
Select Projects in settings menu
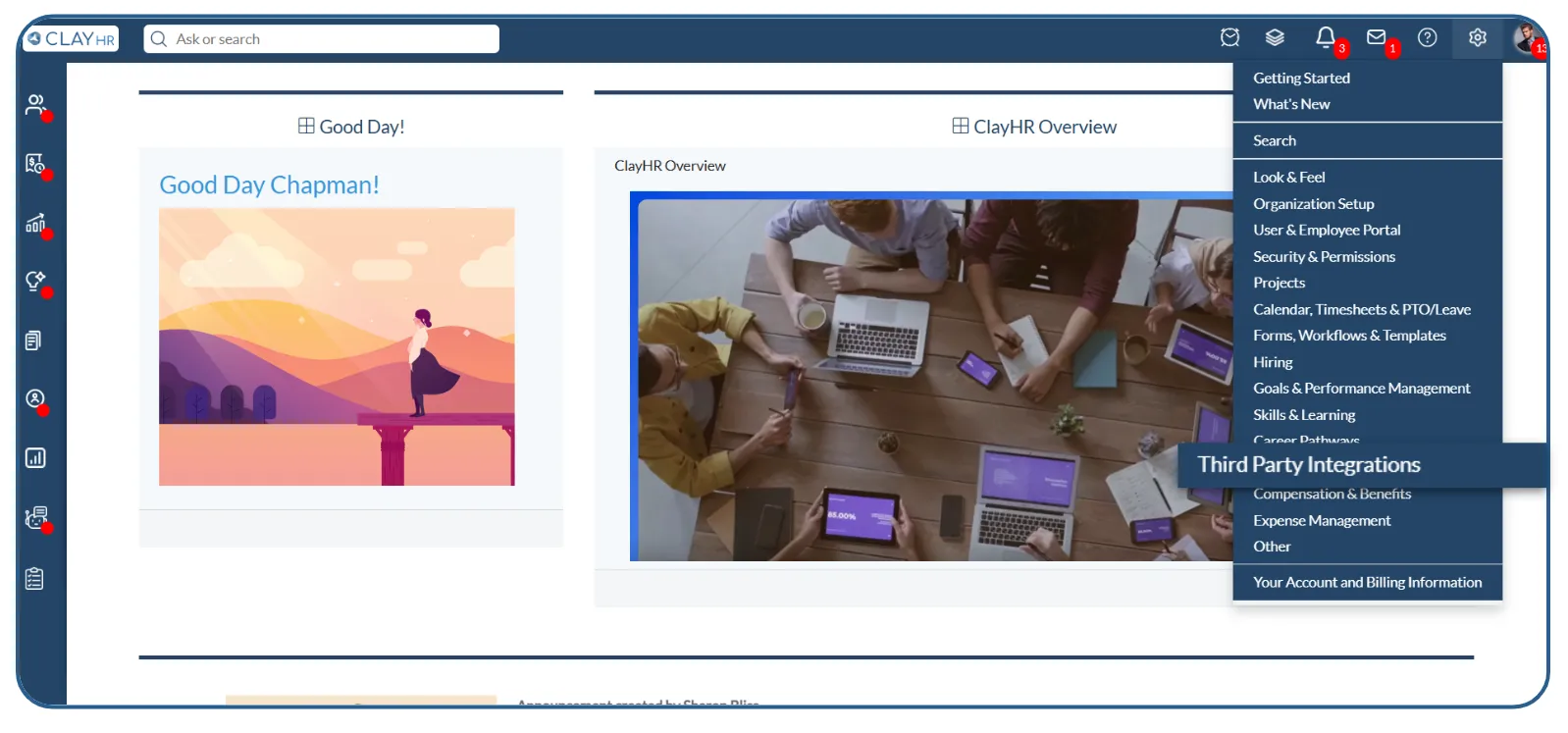pos(1279,283)
